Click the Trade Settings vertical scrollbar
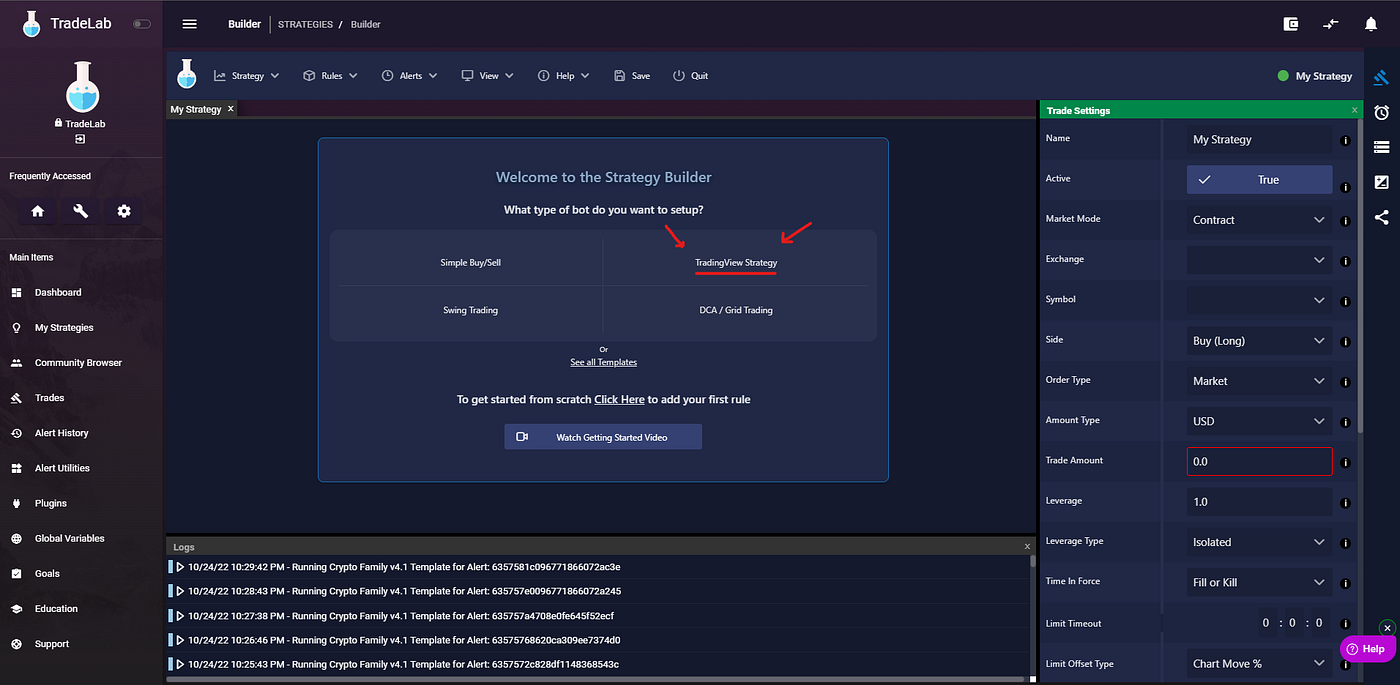 coord(1361,277)
